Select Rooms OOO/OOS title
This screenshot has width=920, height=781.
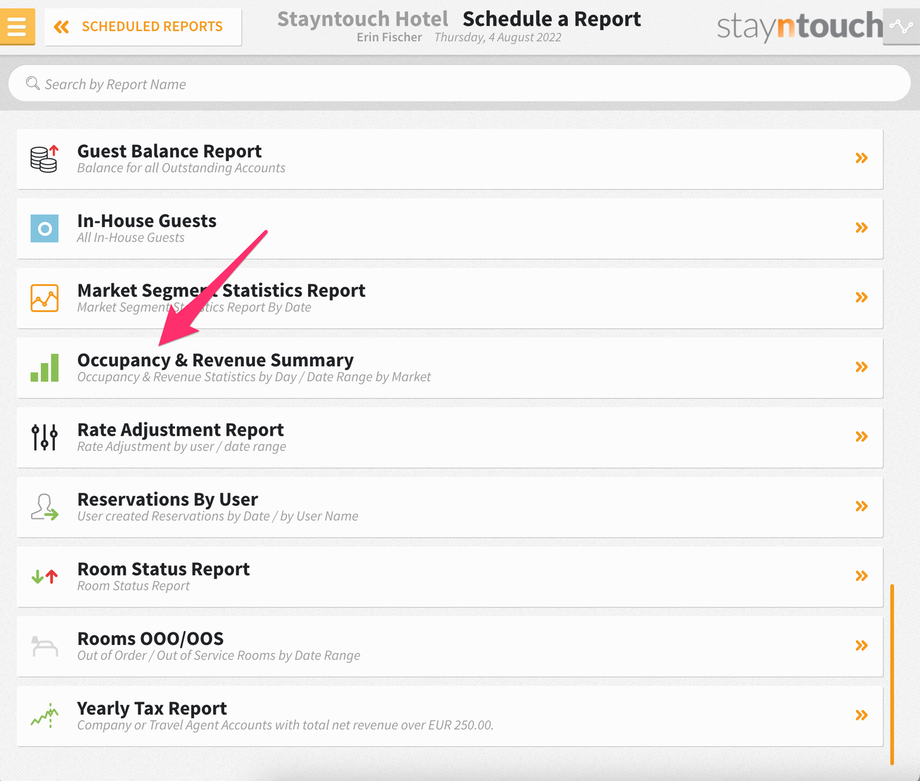(x=150, y=638)
